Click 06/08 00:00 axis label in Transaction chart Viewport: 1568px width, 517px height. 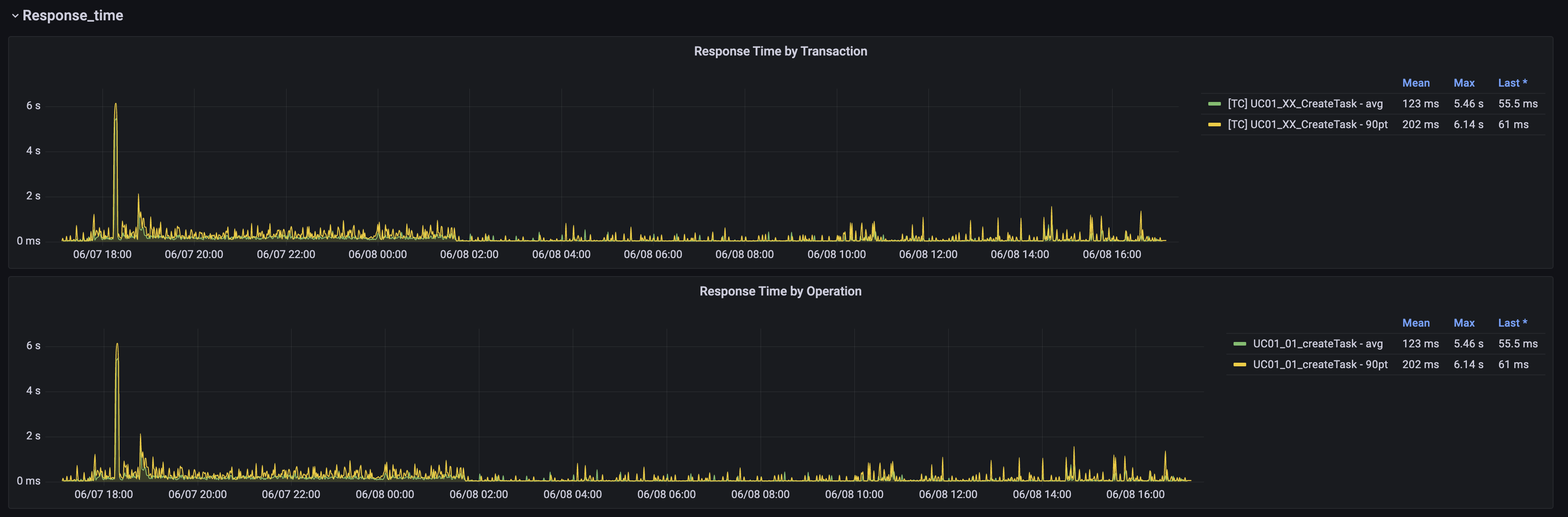coord(377,254)
